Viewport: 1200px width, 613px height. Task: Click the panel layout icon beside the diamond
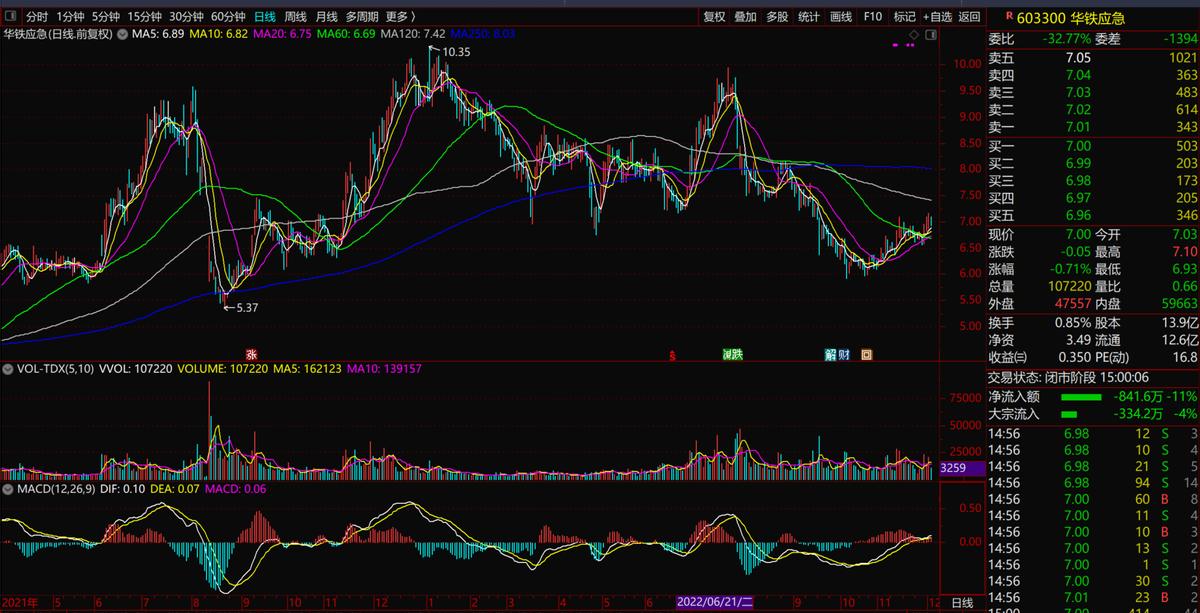click(x=930, y=34)
